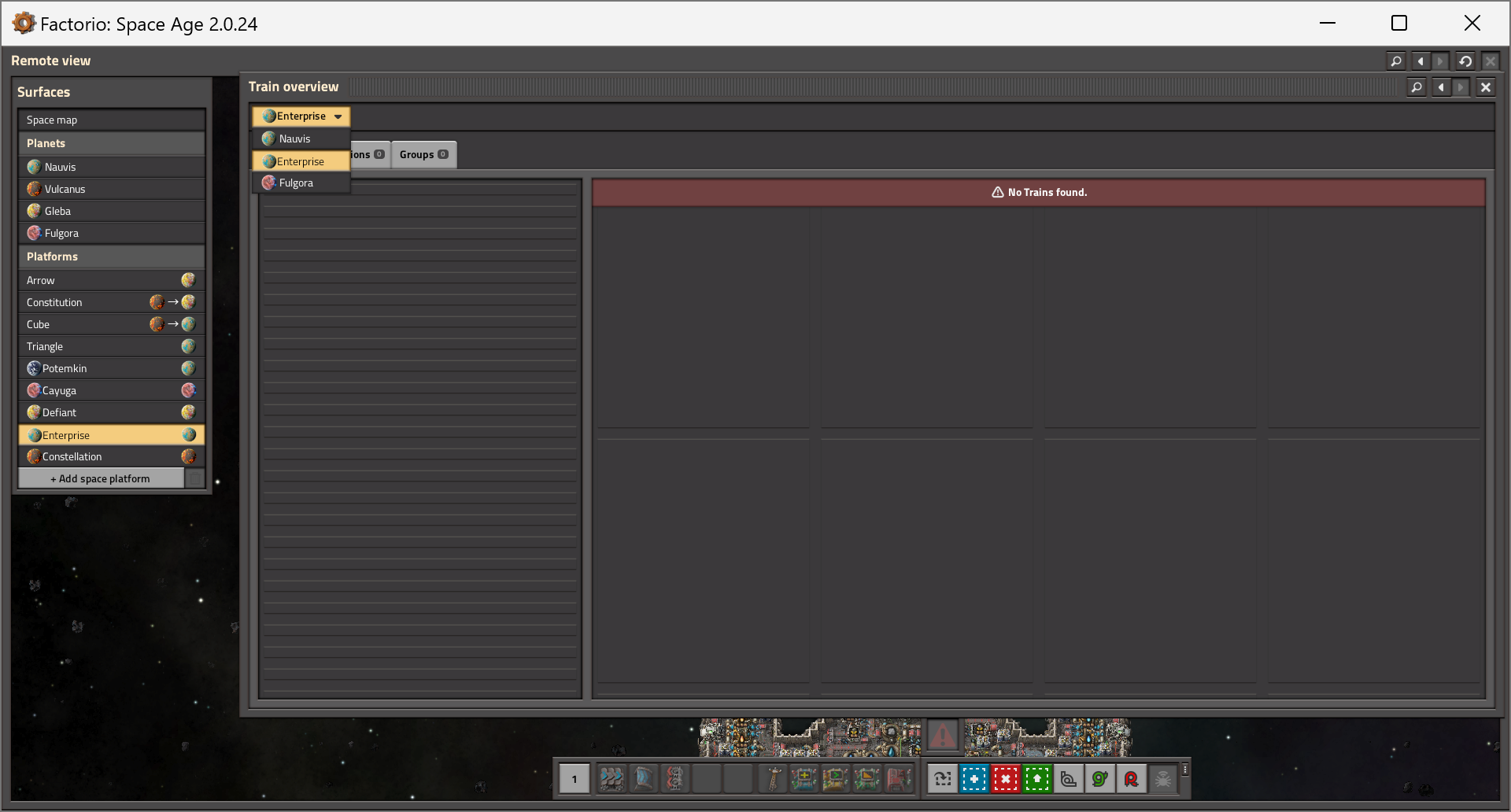Click the Platforms section header
The height and width of the screenshot is (812, 1511).
point(112,257)
